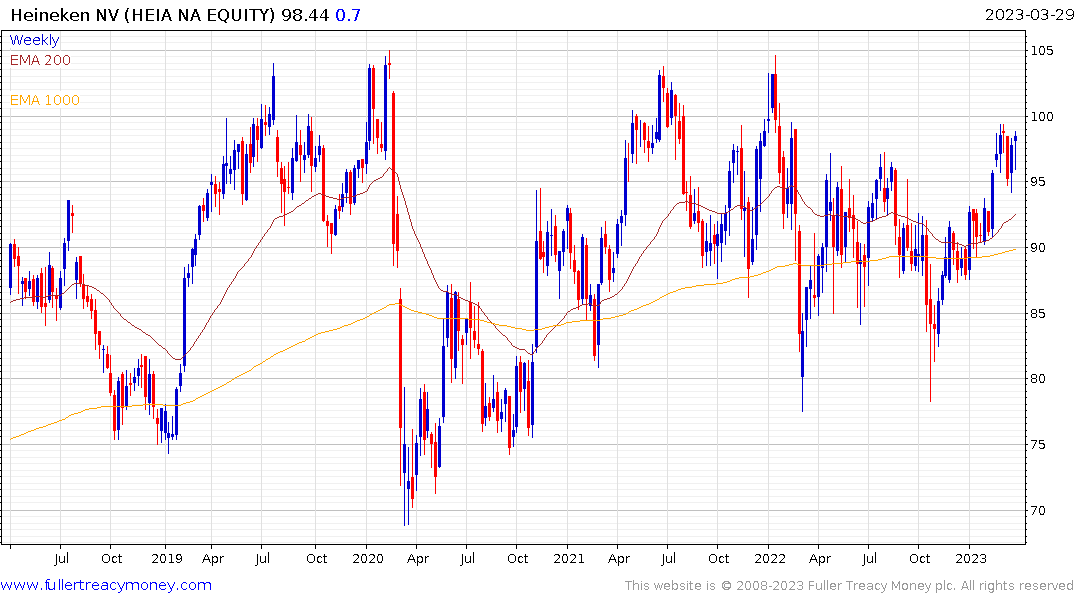Click the blue change value 0.7
Viewport: 1075px width, 600px height.
click(348, 14)
